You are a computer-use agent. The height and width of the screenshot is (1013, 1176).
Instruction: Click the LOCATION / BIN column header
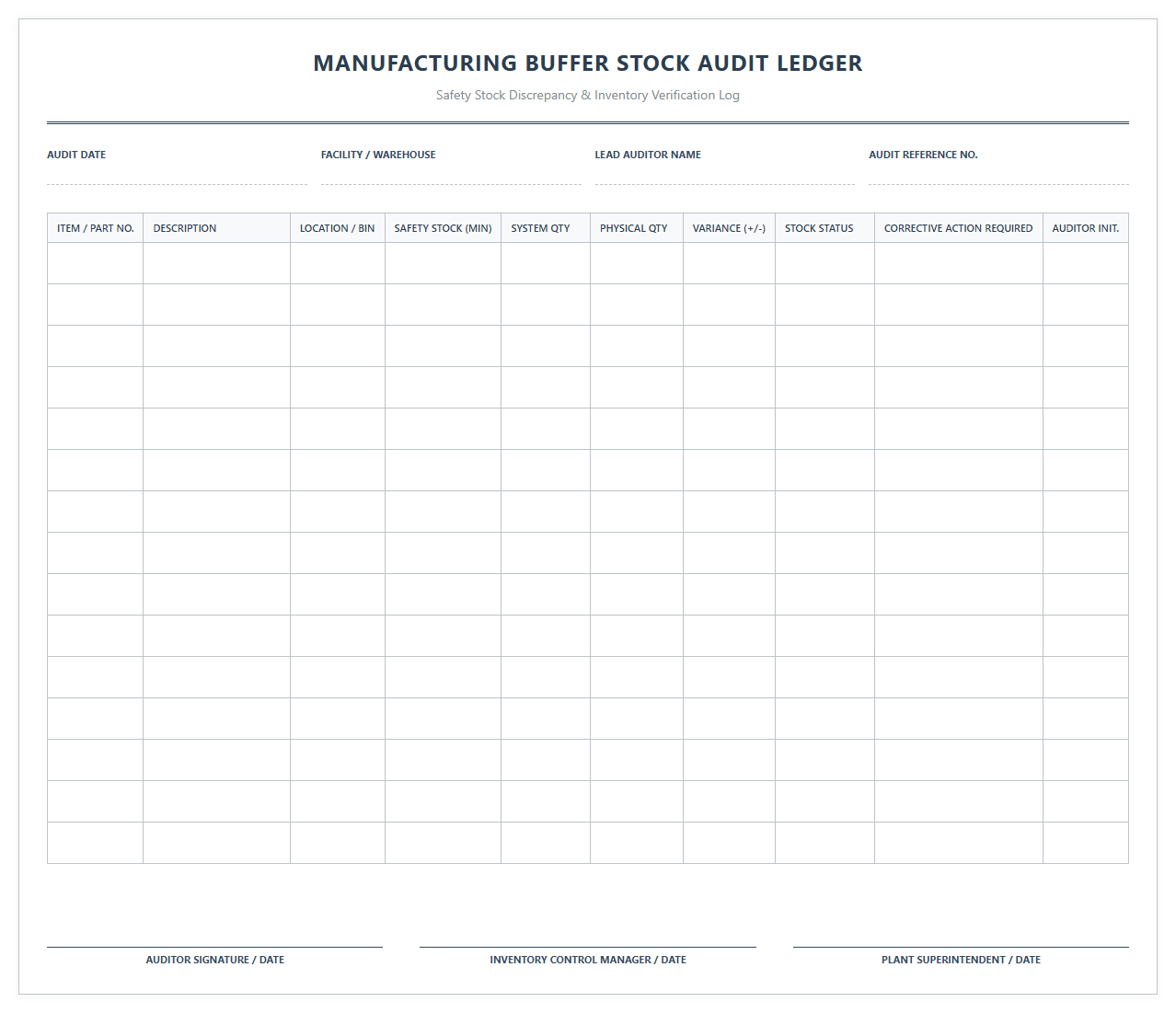[x=338, y=228]
